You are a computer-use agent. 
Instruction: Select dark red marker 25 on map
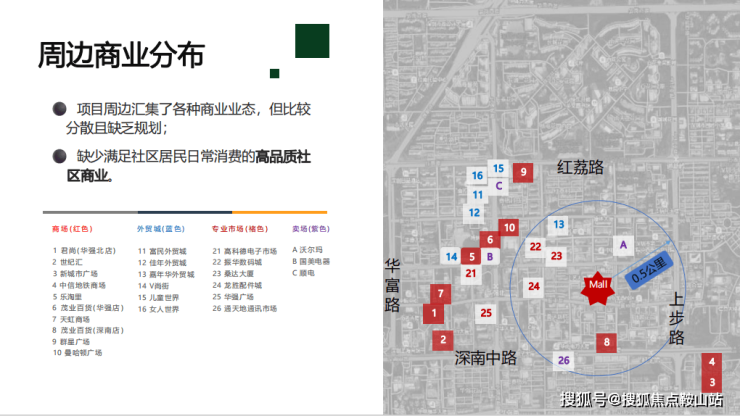(x=485, y=313)
